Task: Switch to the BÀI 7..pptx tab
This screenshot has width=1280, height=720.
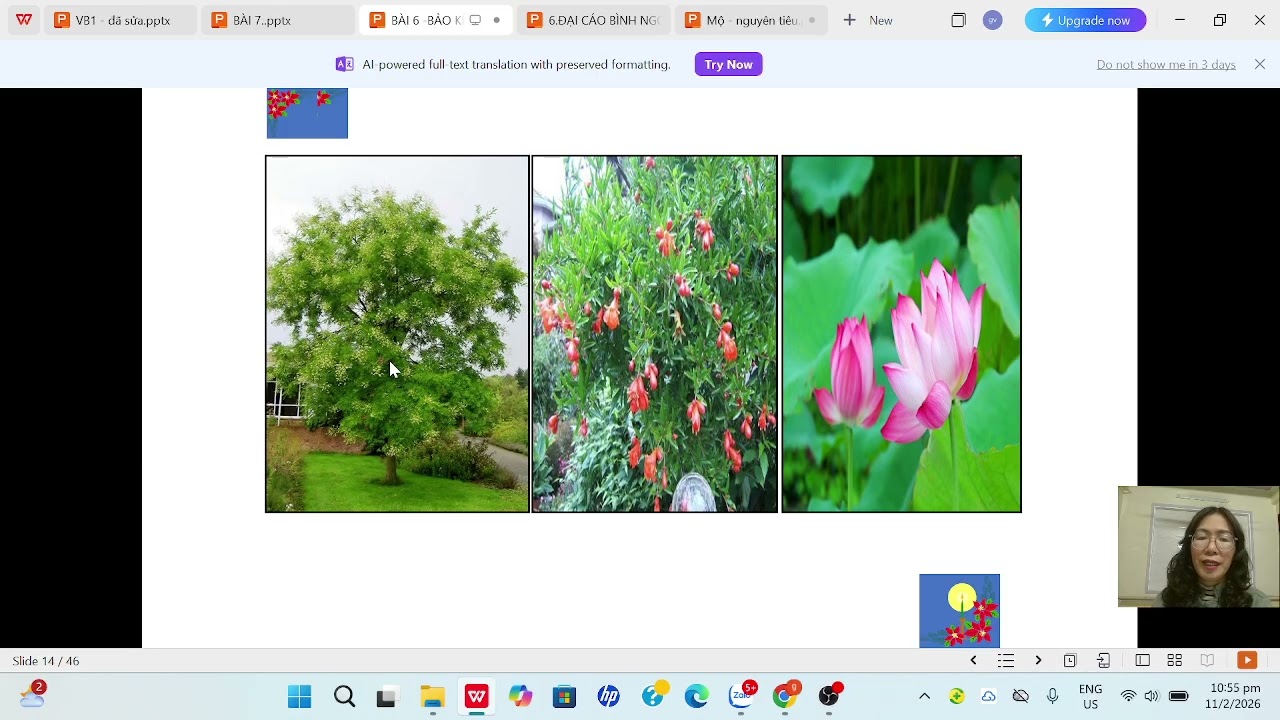Action: 277,20
